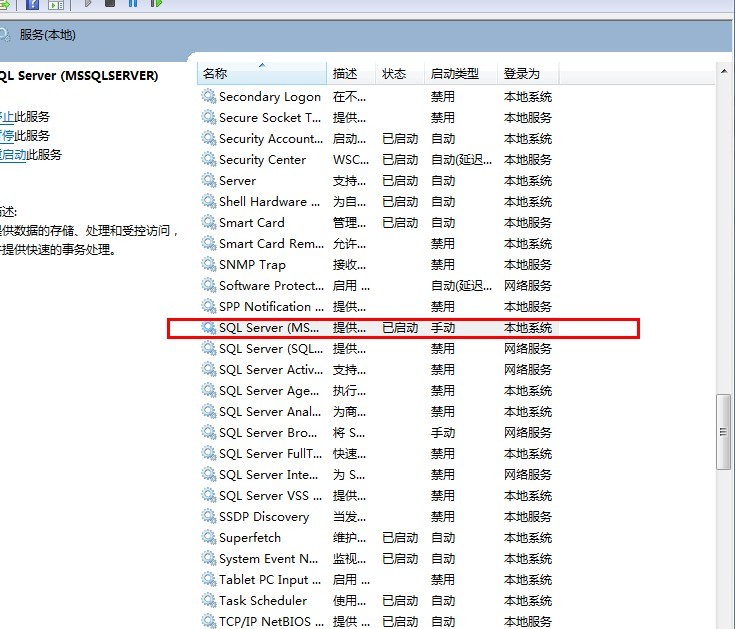Select the Security Center service name
735x629 pixels.
click(262, 160)
